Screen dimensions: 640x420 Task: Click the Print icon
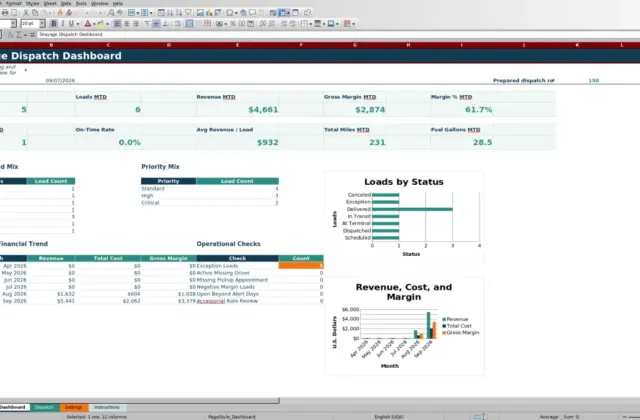[5, 13]
